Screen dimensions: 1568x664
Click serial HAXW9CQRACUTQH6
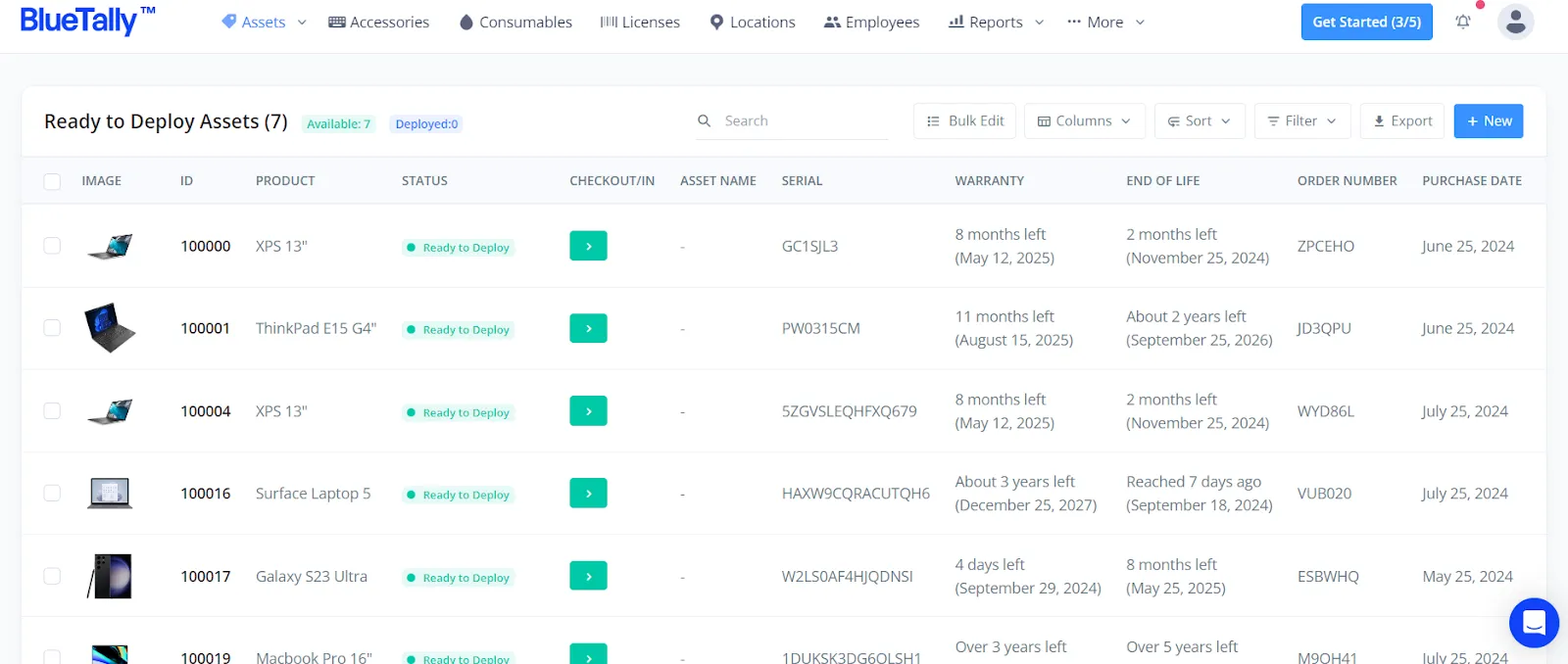point(856,494)
